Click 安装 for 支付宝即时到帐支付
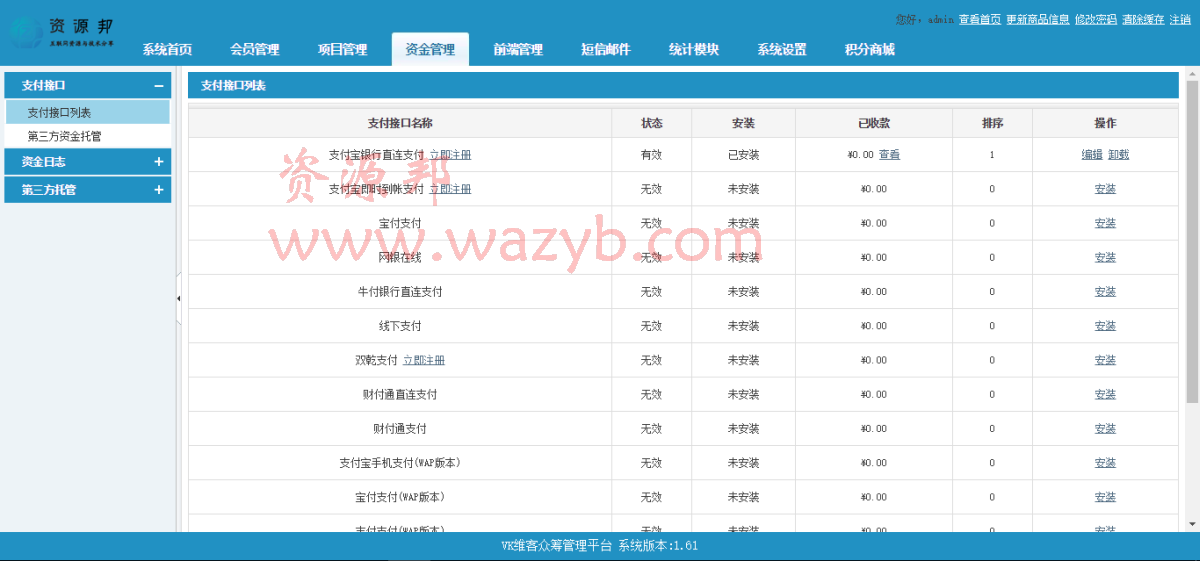 (1105, 189)
